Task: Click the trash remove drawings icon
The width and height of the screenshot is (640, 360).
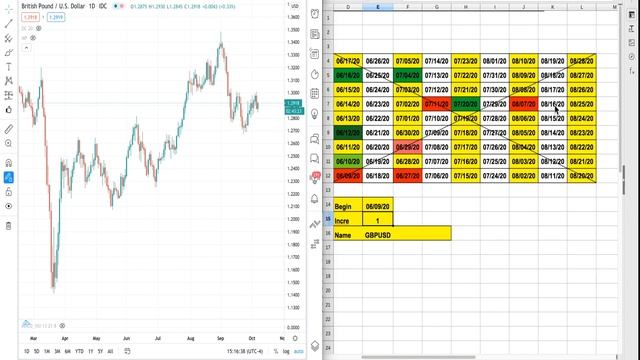Action: [9, 226]
